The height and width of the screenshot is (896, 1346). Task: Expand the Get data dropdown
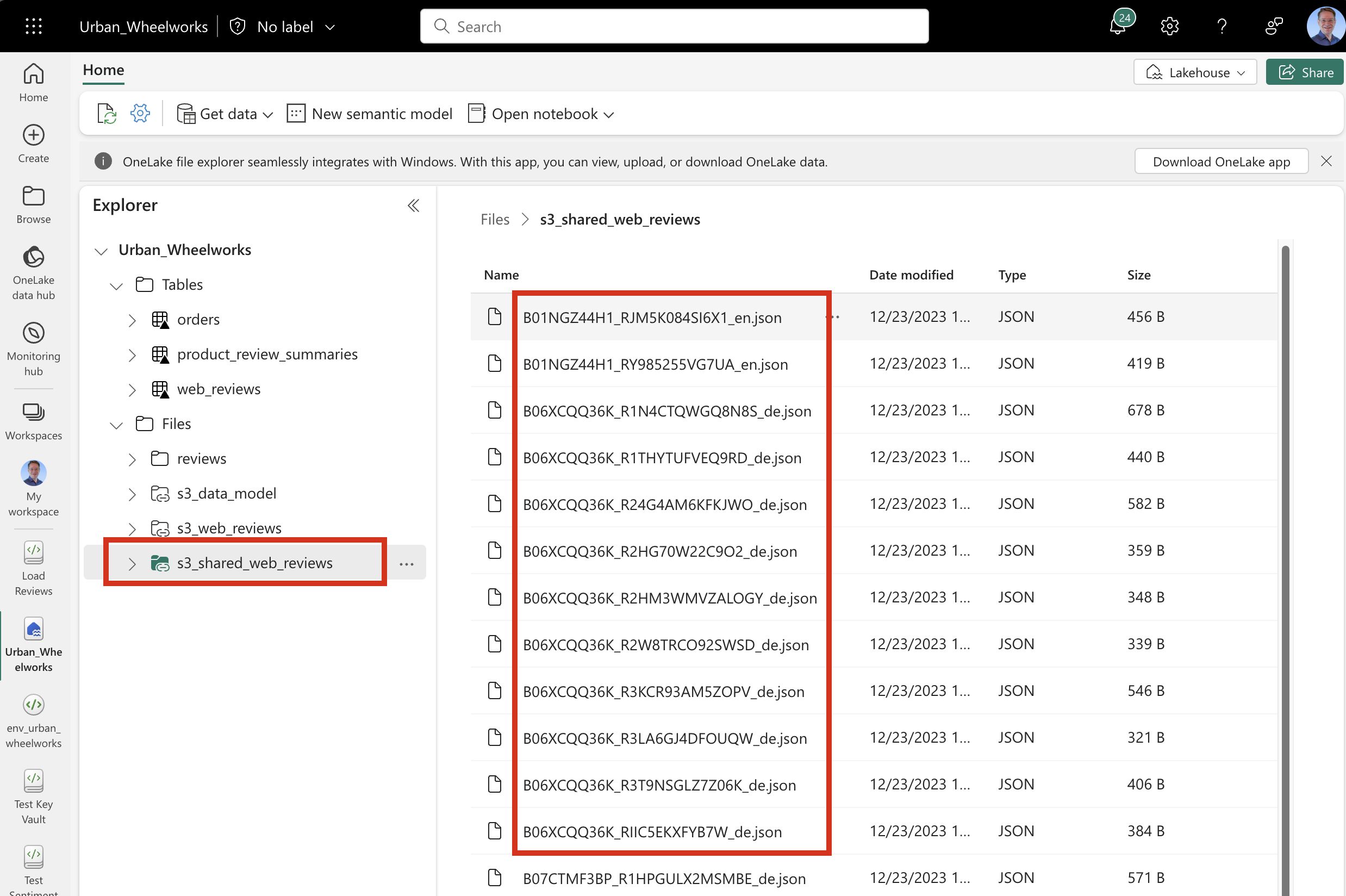click(226, 114)
